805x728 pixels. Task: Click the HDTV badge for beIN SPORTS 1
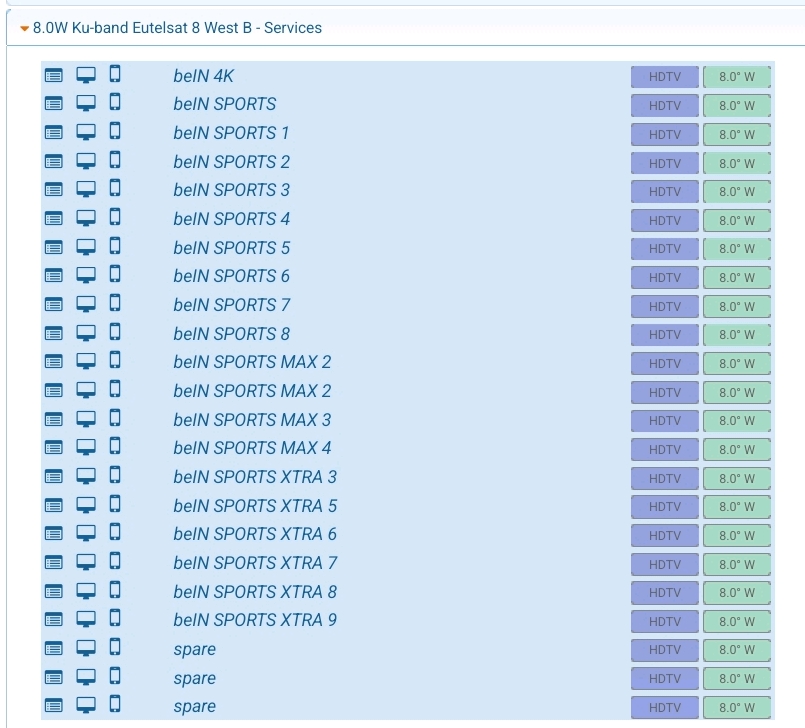point(665,135)
